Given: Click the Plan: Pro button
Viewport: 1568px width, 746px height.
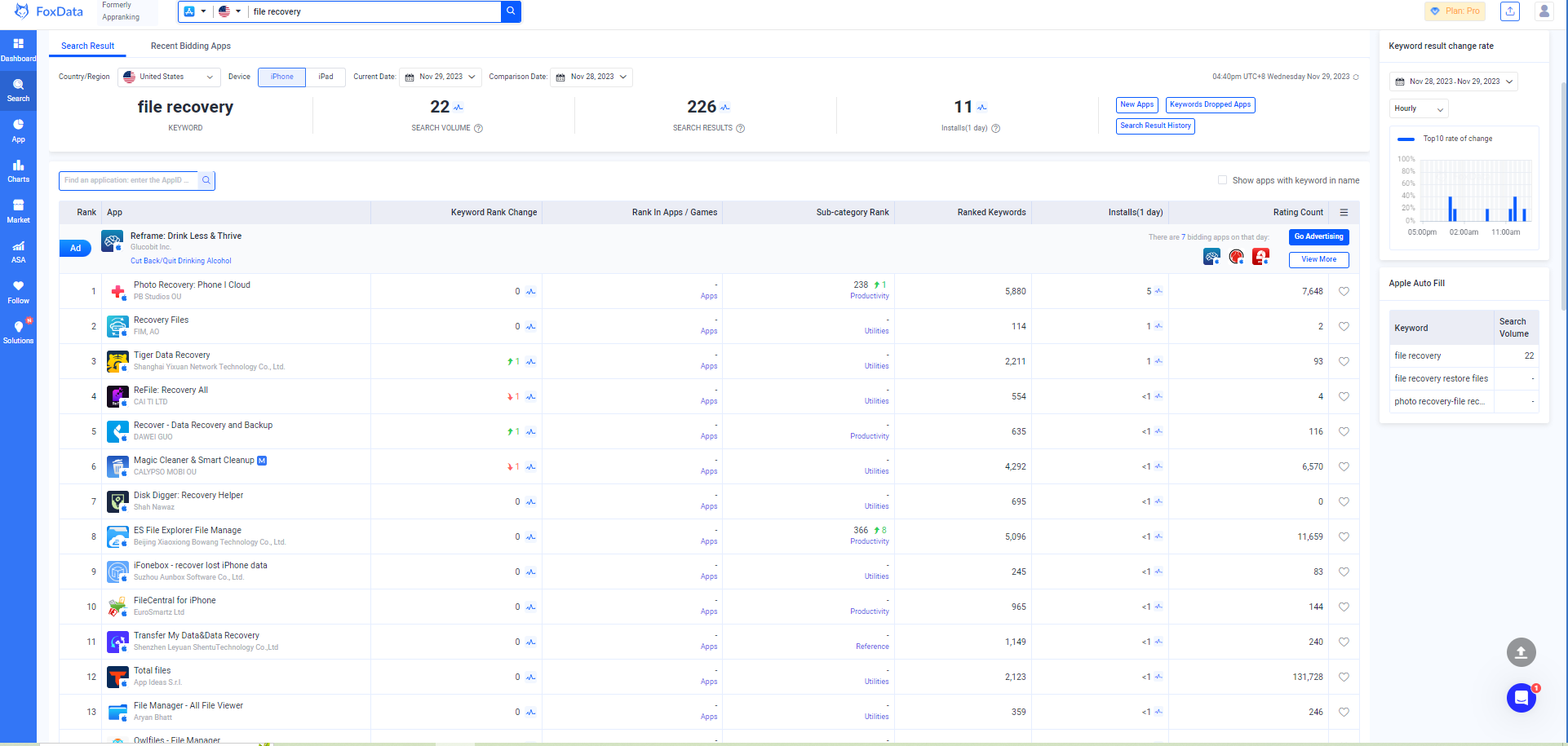Looking at the screenshot, I should (1455, 11).
